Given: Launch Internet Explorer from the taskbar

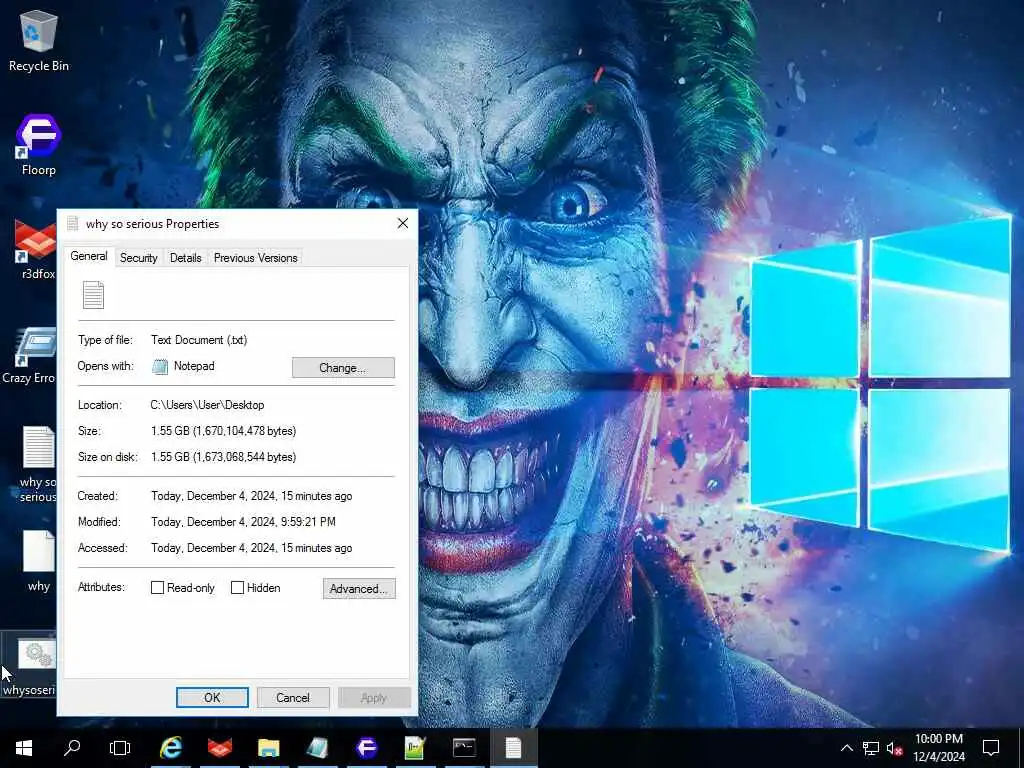Looking at the screenshot, I should click(x=171, y=748).
